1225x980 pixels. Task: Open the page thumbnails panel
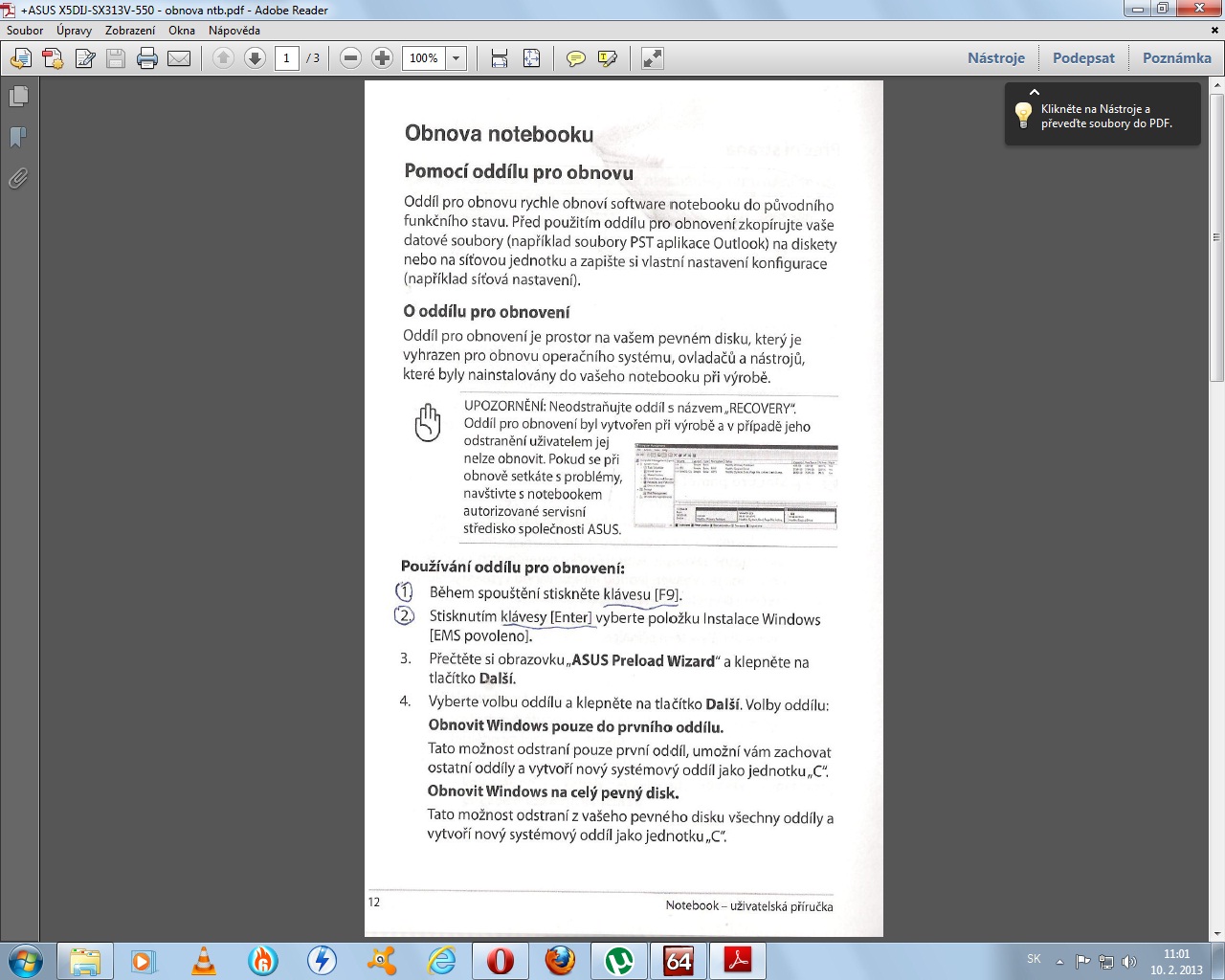[18, 97]
